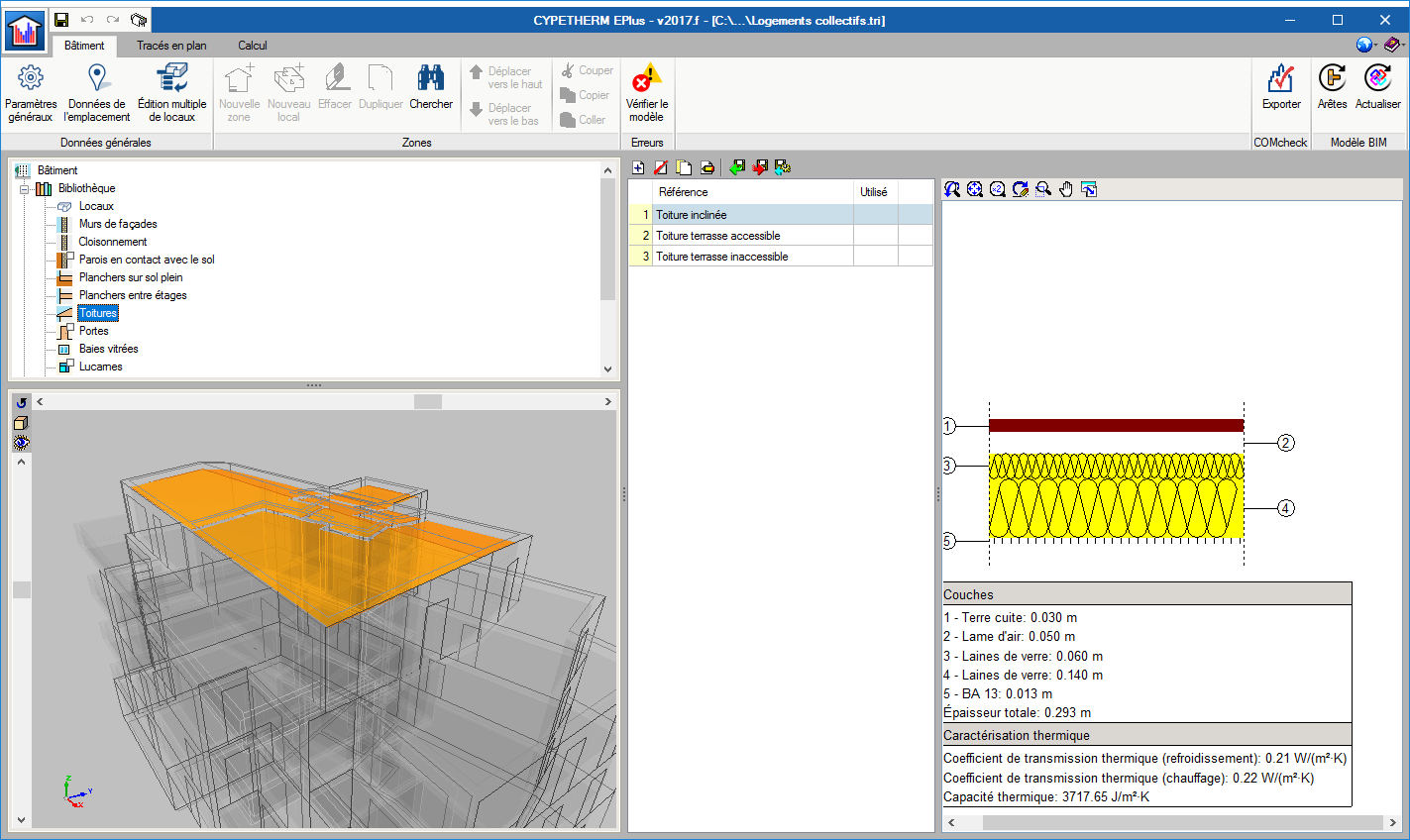This screenshot has width=1410, height=840.
Task: Select Planchers sur sol plein
Action: (131, 277)
